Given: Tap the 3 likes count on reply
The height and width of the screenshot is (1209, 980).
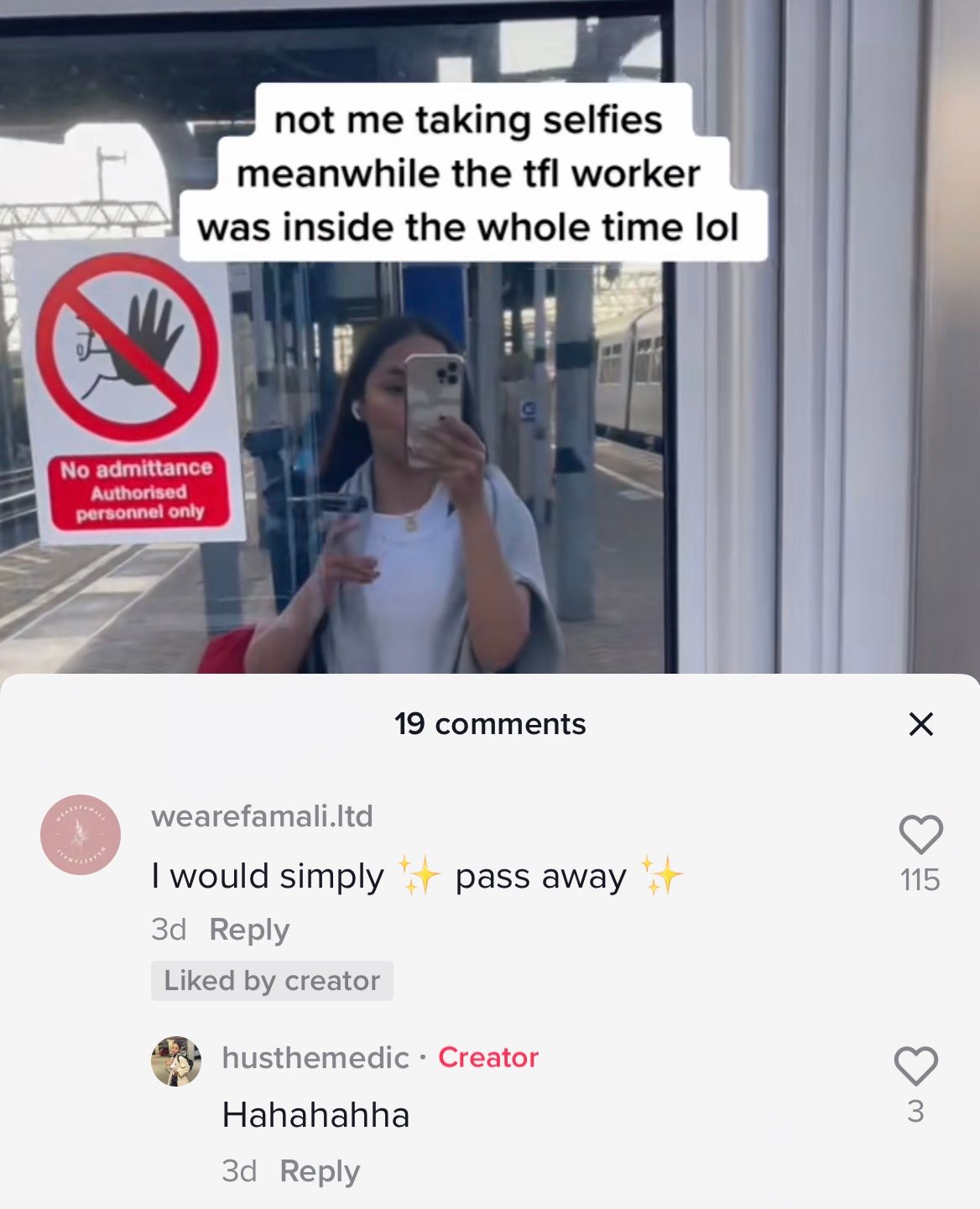Looking at the screenshot, I should [915, 1112].
